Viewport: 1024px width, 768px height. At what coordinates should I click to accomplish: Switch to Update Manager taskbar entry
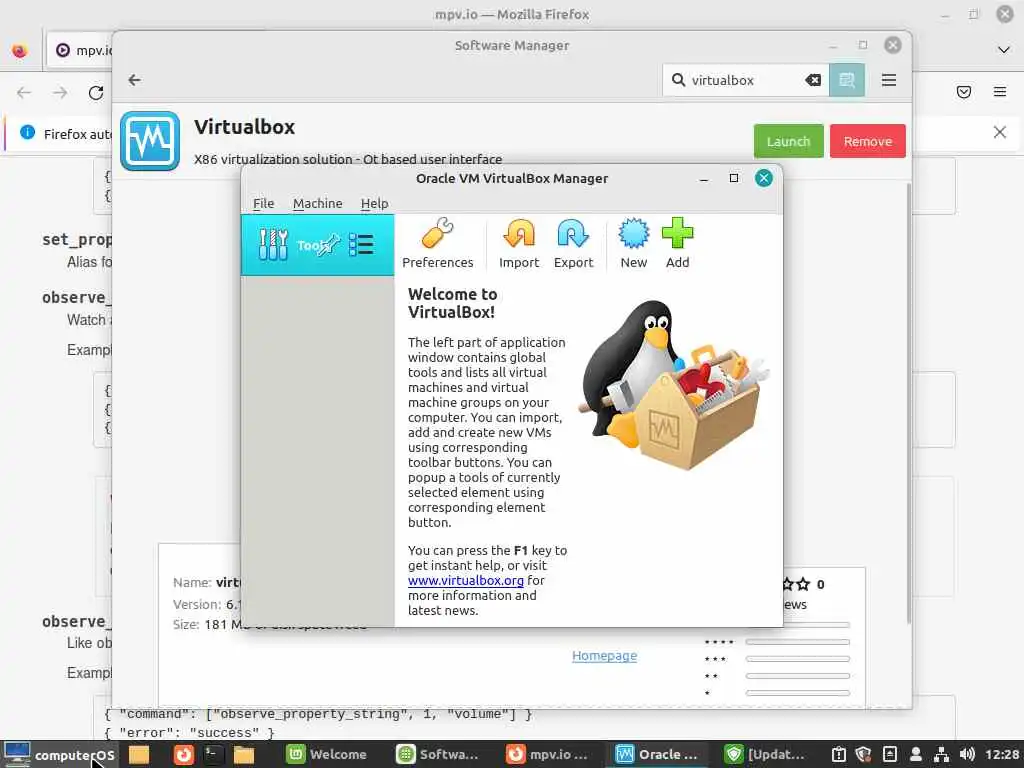point(765,754)
